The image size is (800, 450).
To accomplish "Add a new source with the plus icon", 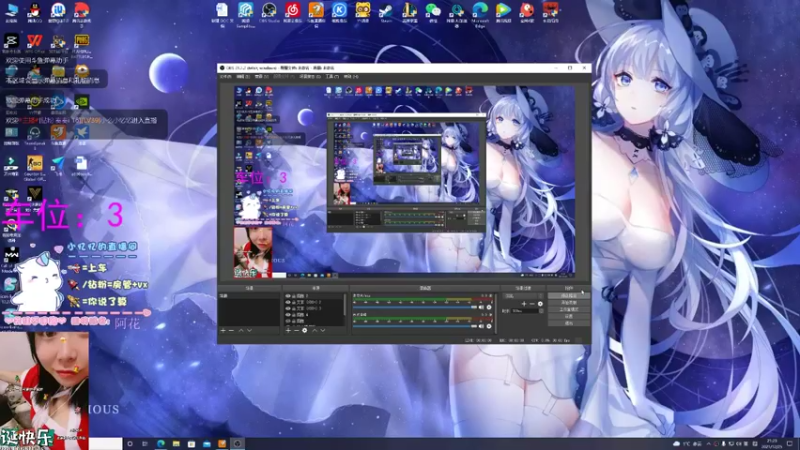I will pos(288,331).
